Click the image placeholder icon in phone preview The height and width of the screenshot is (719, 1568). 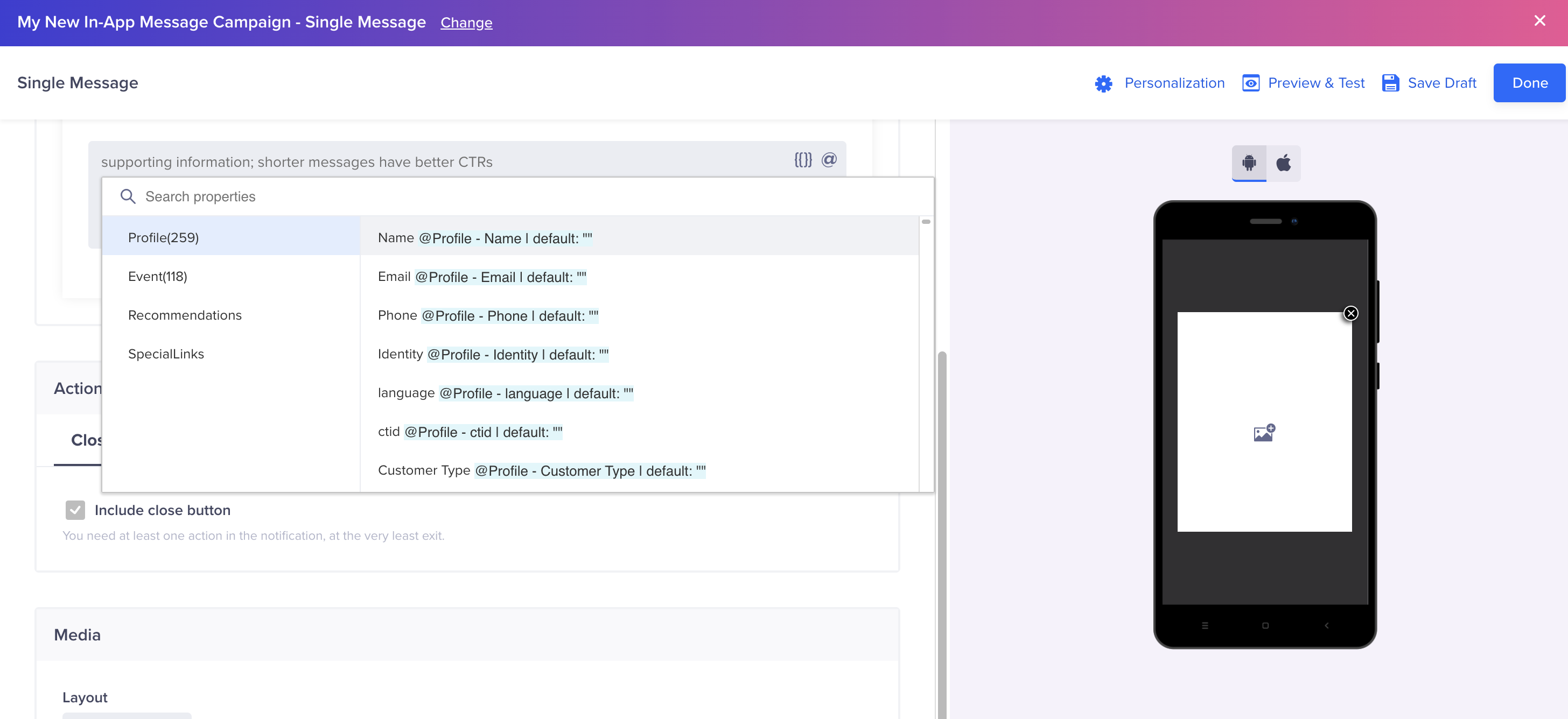(1264, 432)
